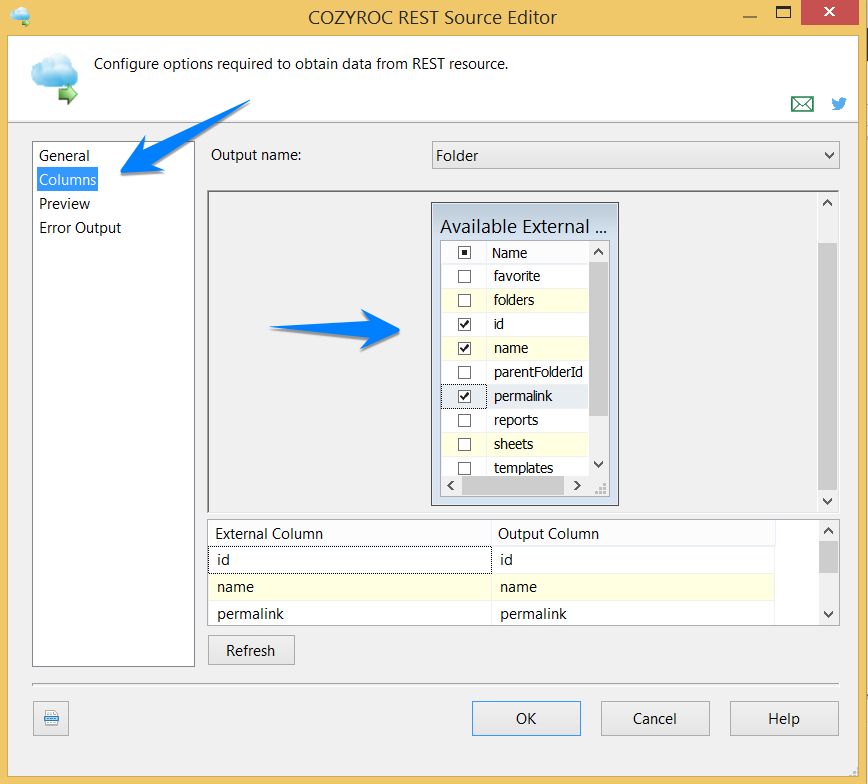
Task: Select the id External Column cell
Action: click(350, 560)
